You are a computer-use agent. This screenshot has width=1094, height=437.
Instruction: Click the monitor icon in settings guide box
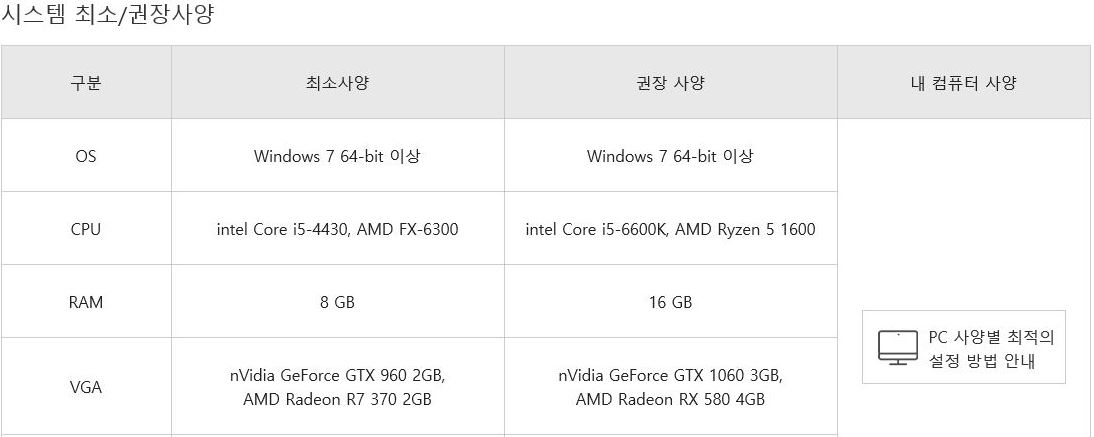(897, 348)
